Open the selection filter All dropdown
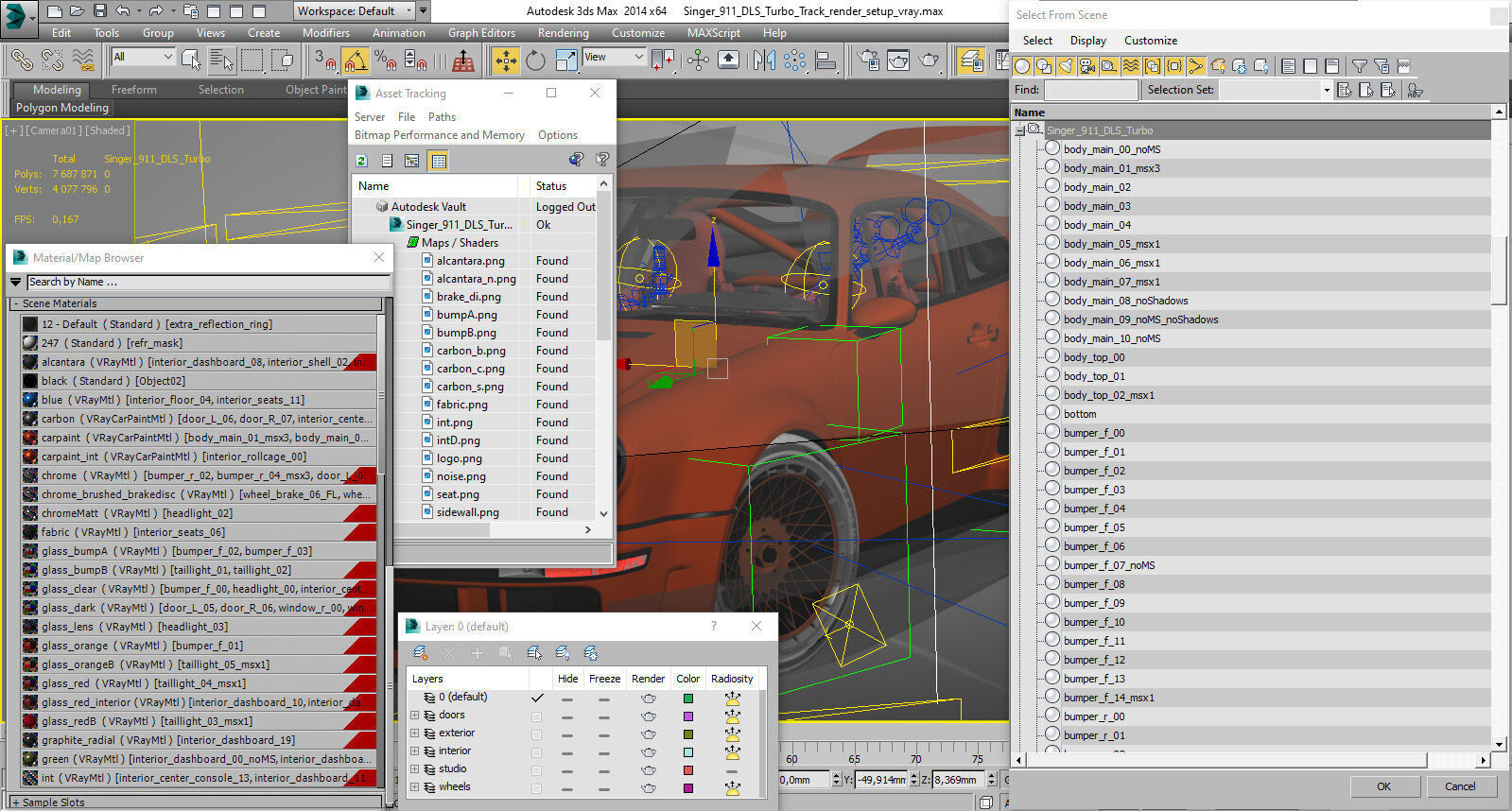Image resolution: width=1512 pixels, height=811 pixels. (144, 57)
